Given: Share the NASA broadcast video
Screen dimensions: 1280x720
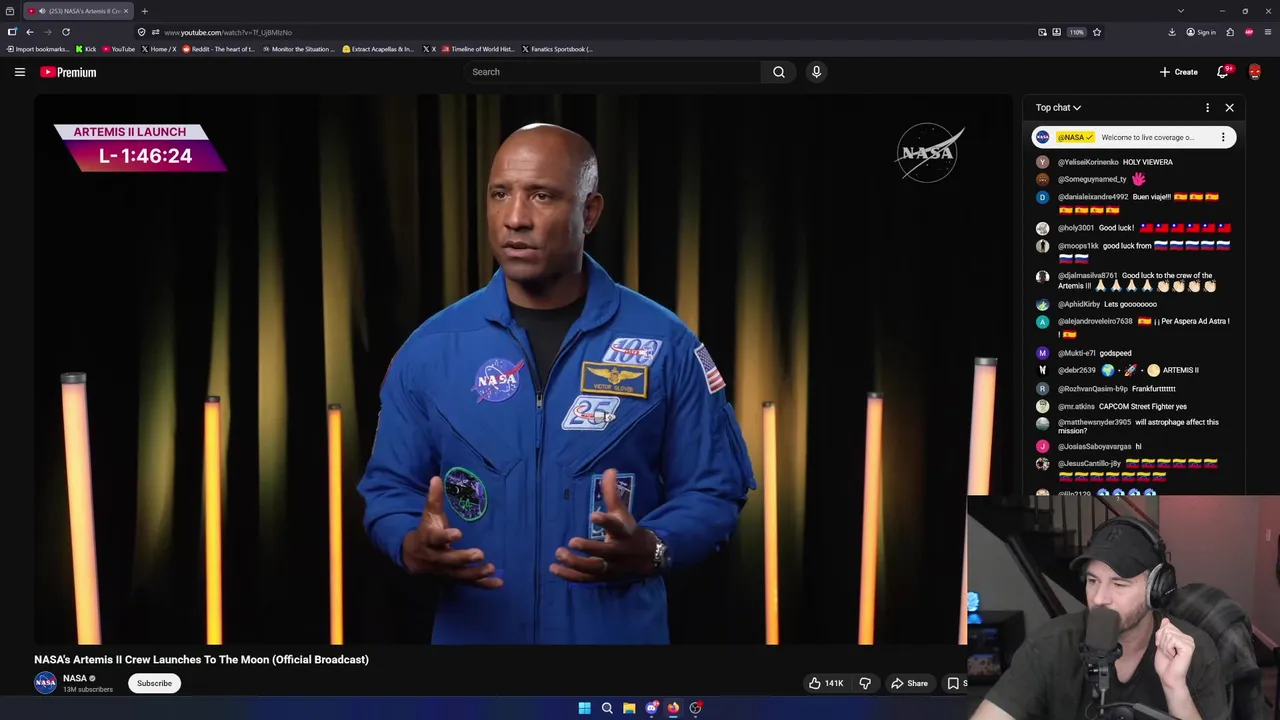Looking at the screenshot, I should pyautogui.click(x=909, y=683).
